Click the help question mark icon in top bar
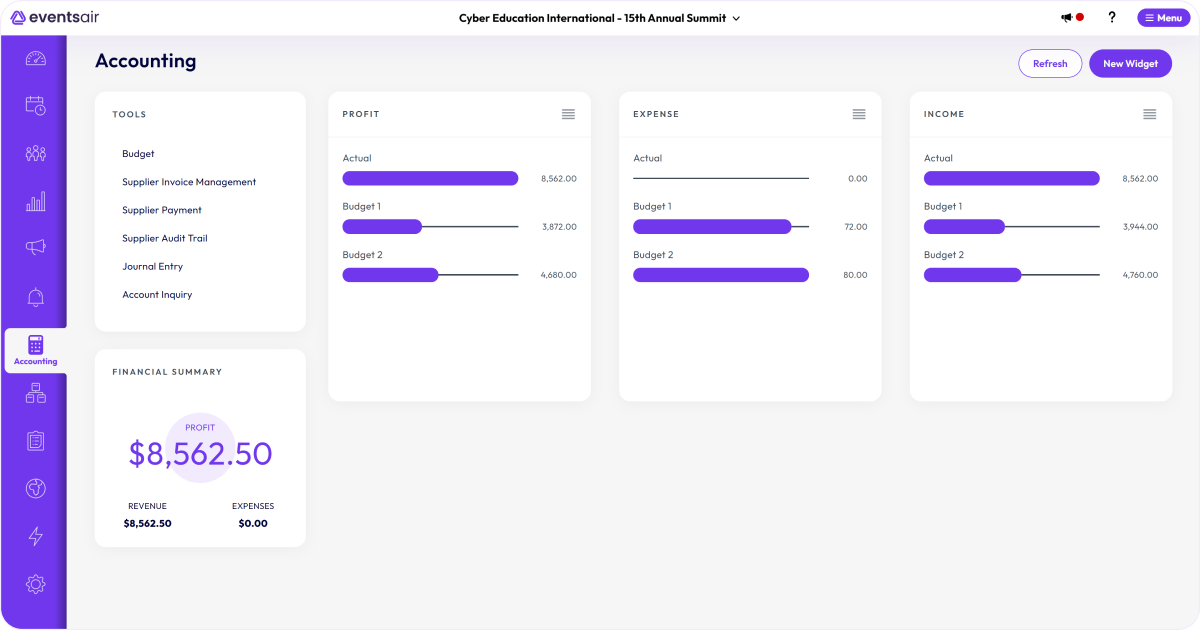Image resolution: width=1200 pixels, height=630 pixels. tap(1112, 17)
